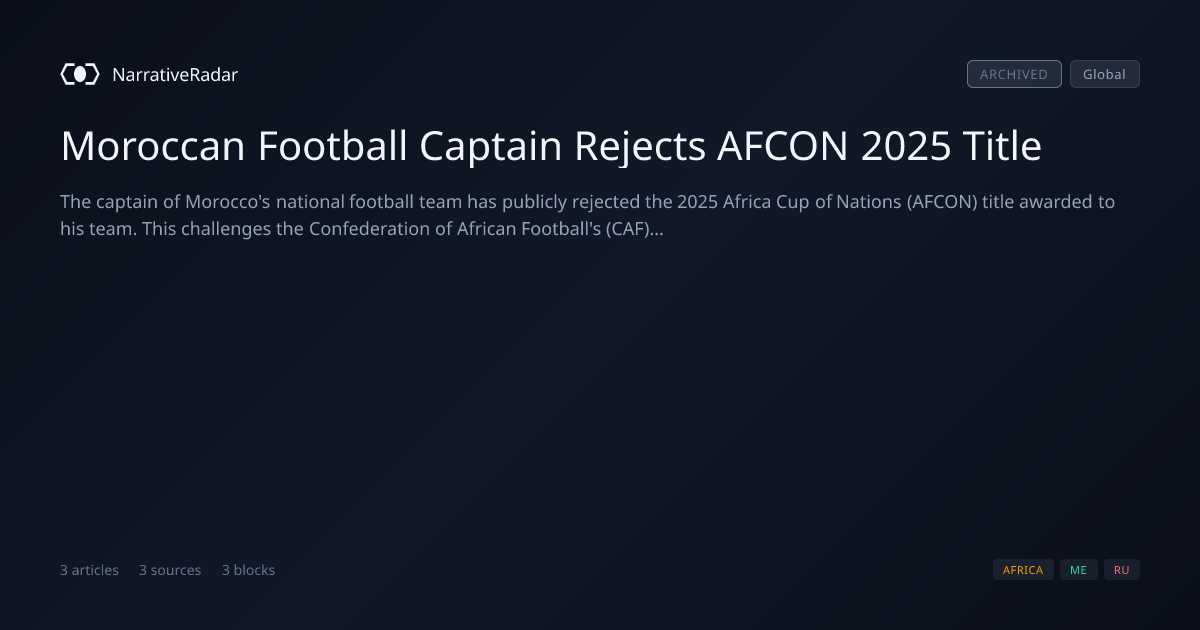This screenshot has width=1200, height=630.
Task: Click the NarrativeRadar logo icon
Action: 80,74
